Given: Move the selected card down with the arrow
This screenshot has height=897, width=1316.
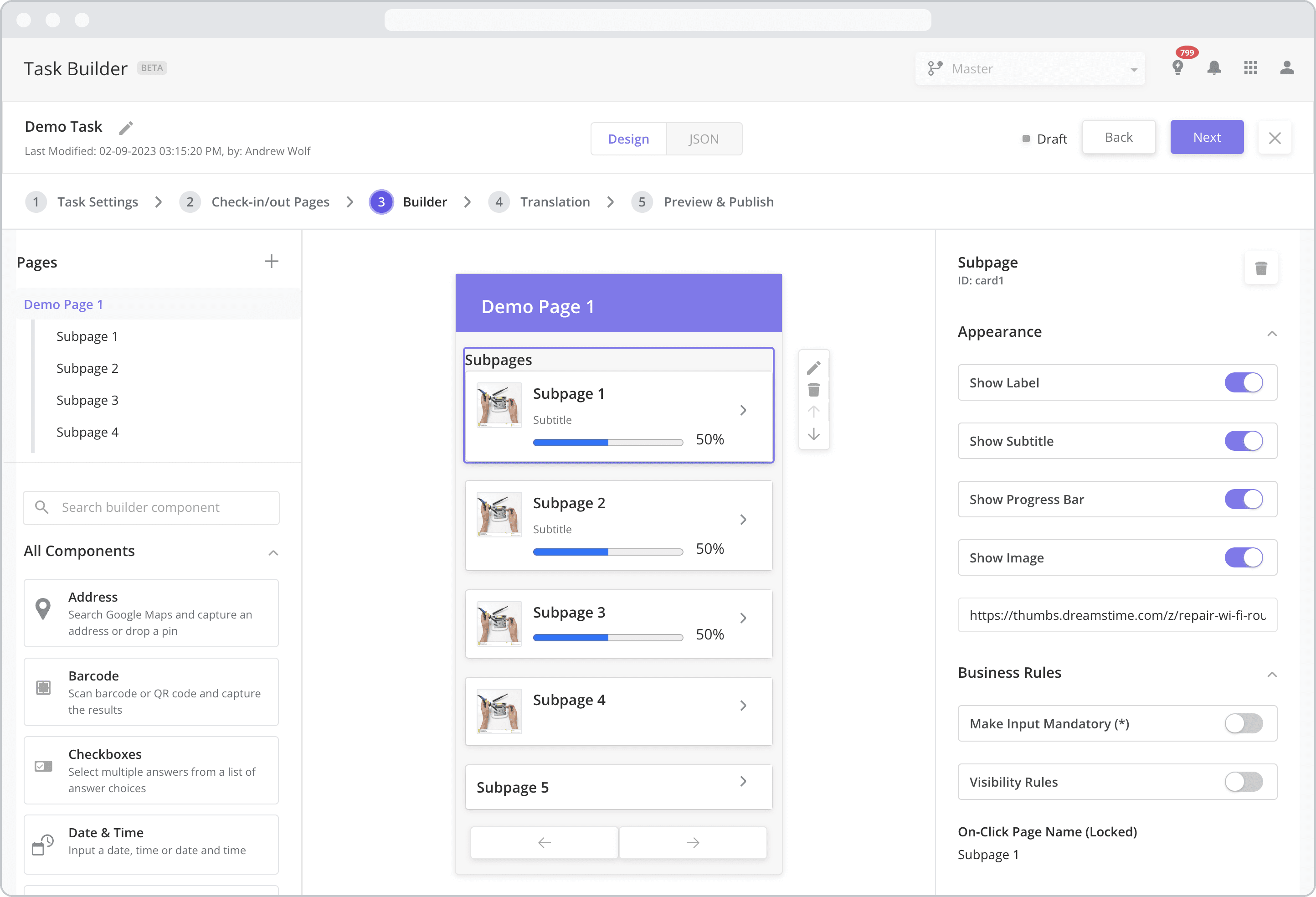Looking at the screenshot, I should 814,434.
